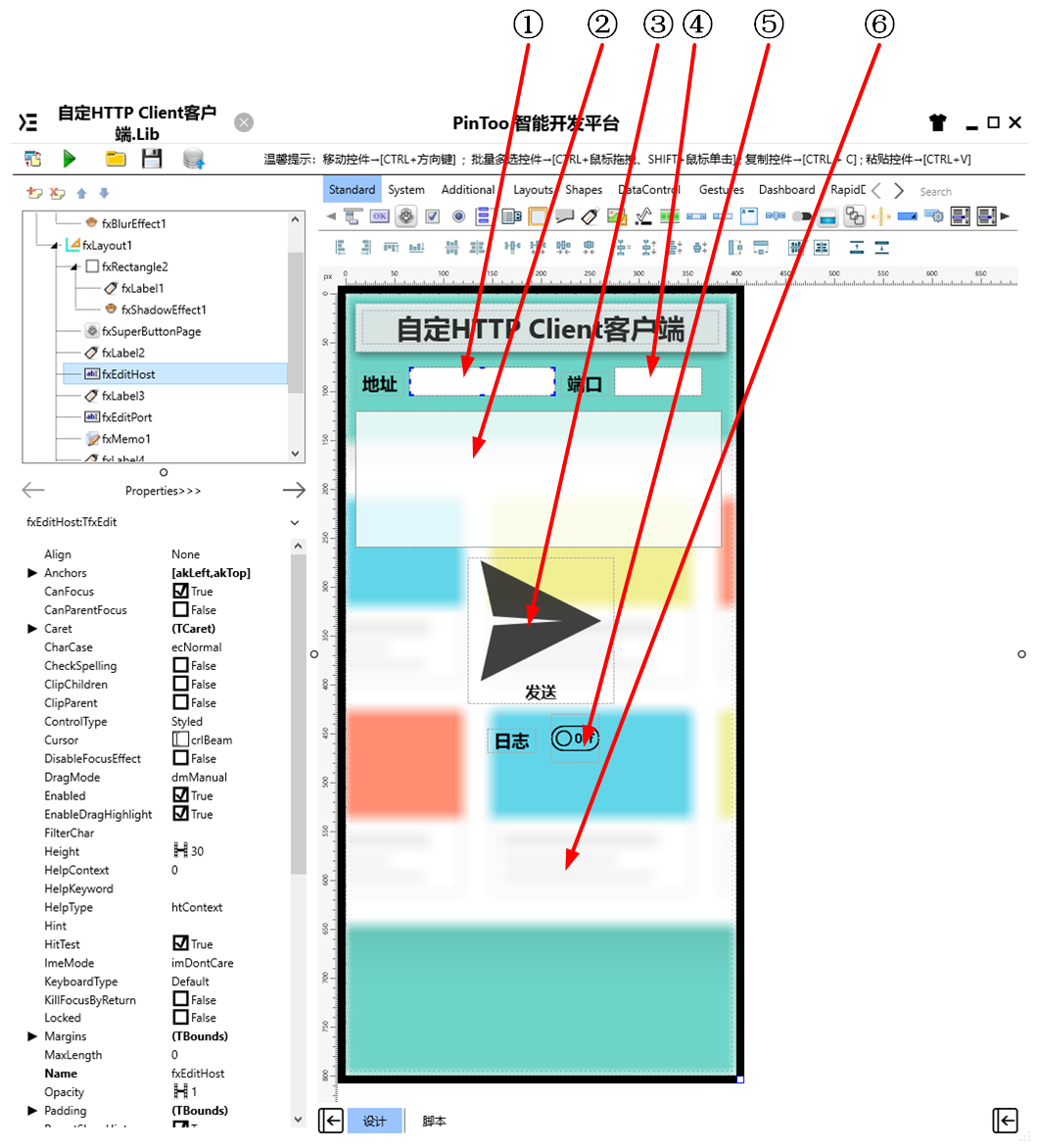Screen dimensions: 1038x1148
Task: Select fxSuperButtonPage in component tree
Action: [151, 332]
